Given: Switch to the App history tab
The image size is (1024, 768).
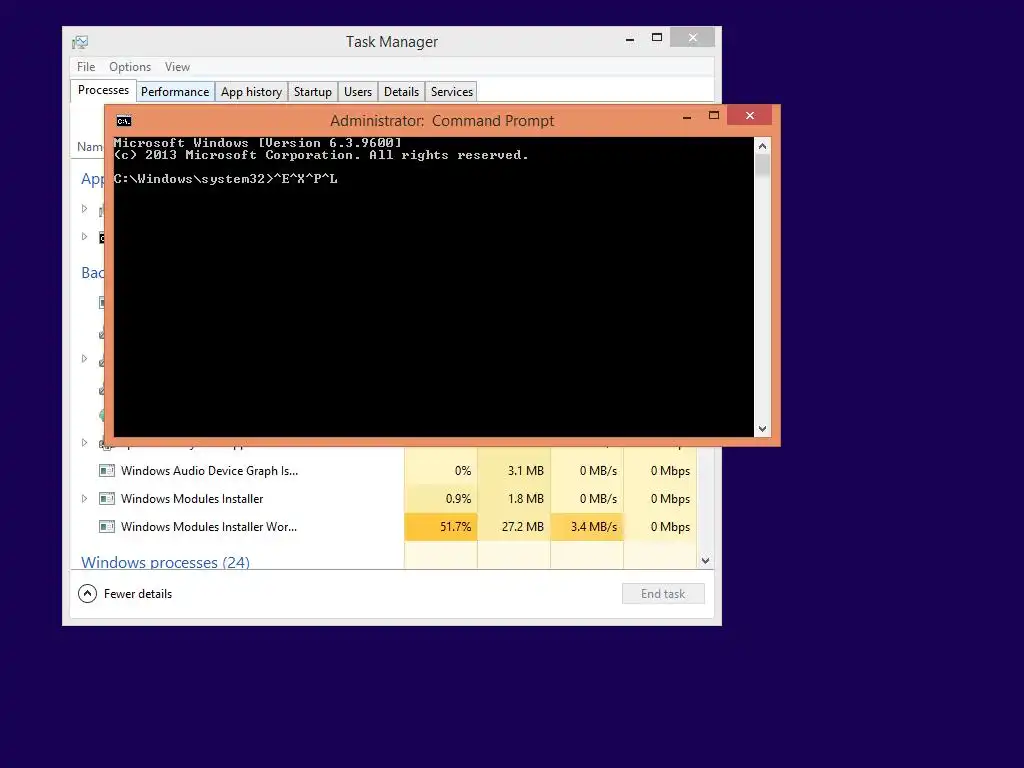Looking at the screenshot, I should (x=251, y=91).
